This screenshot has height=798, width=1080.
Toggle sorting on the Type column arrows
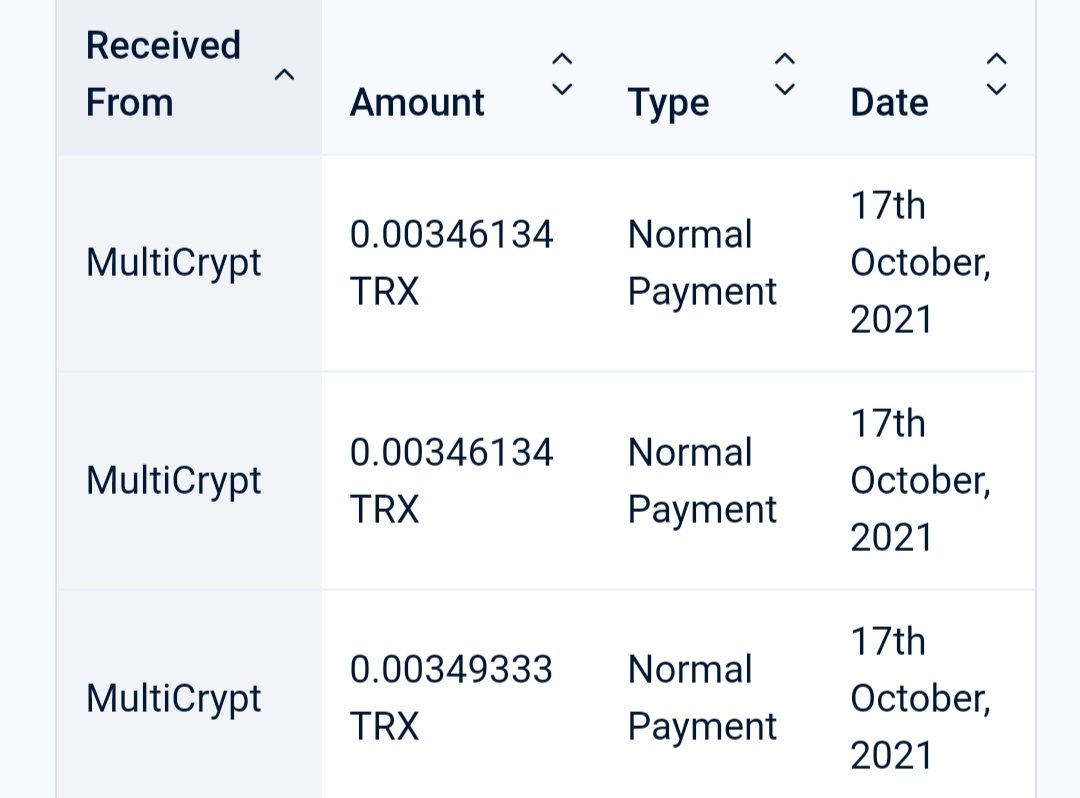coord(785,74)
